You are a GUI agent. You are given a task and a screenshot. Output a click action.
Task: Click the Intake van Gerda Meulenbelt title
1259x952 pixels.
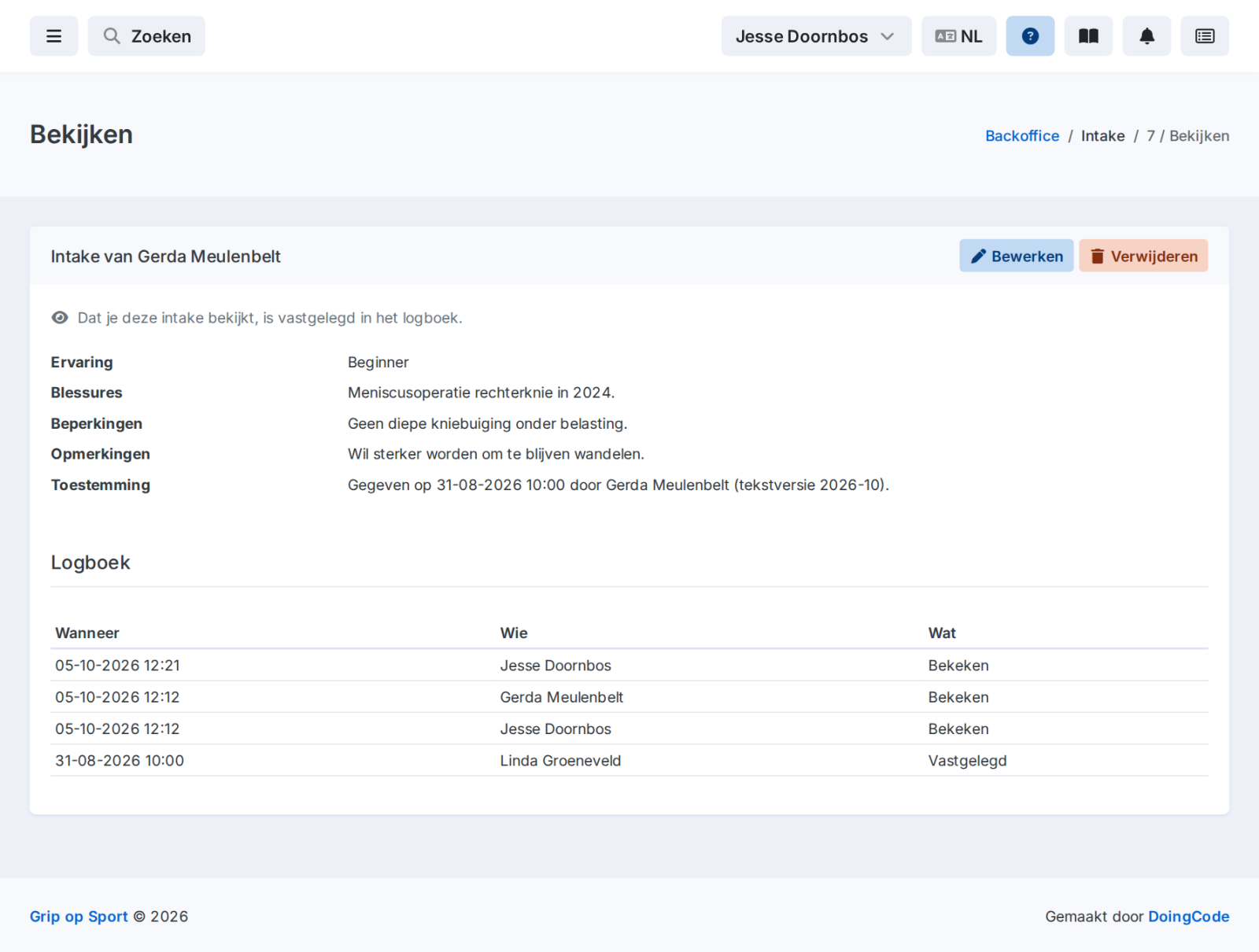tap(165, 256)
